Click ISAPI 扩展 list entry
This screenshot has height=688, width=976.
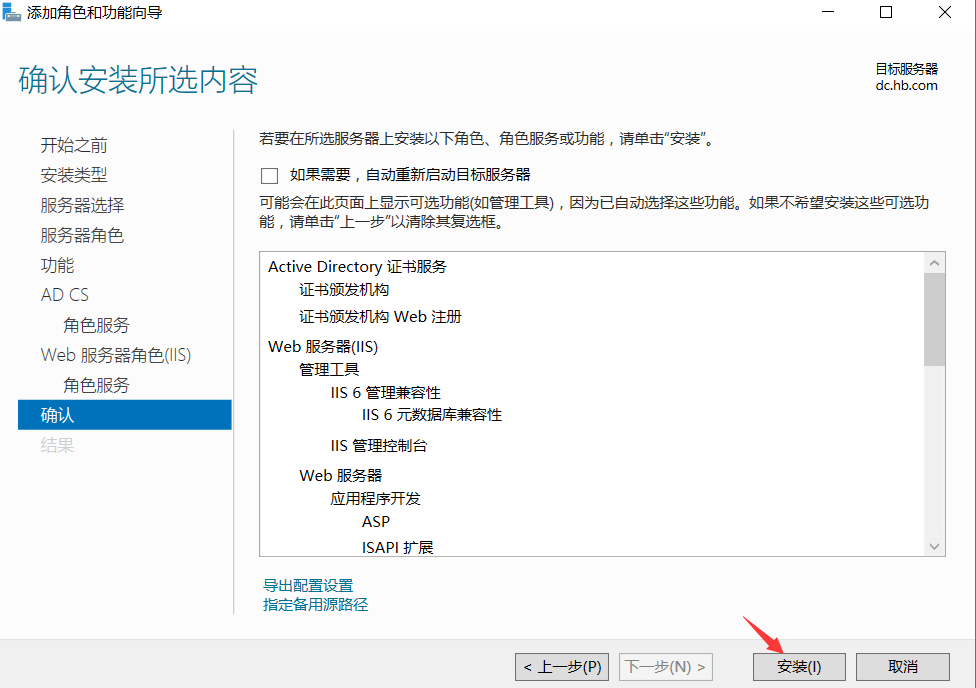(x=397, y=547)
